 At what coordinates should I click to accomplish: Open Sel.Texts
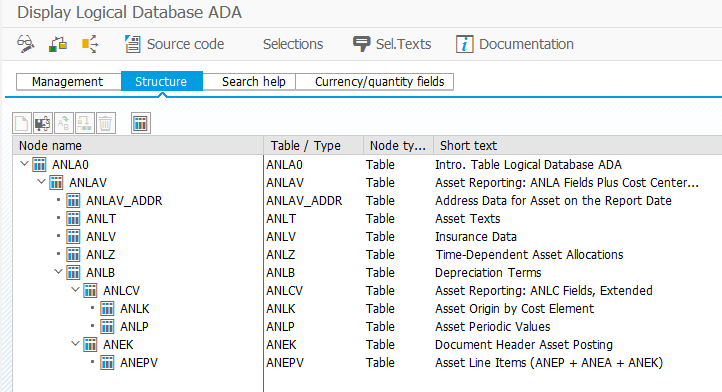click(x=392, y=44)
